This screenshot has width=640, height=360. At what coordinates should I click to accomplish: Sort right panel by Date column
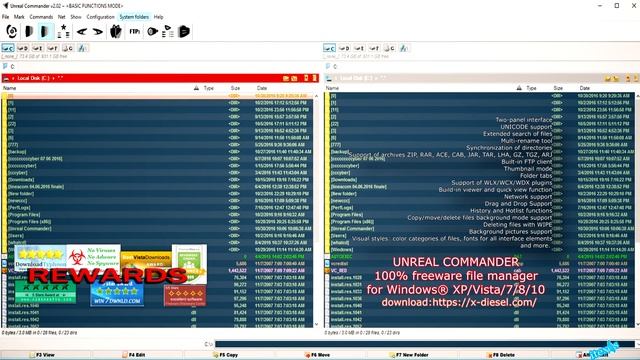coord(584,88)
